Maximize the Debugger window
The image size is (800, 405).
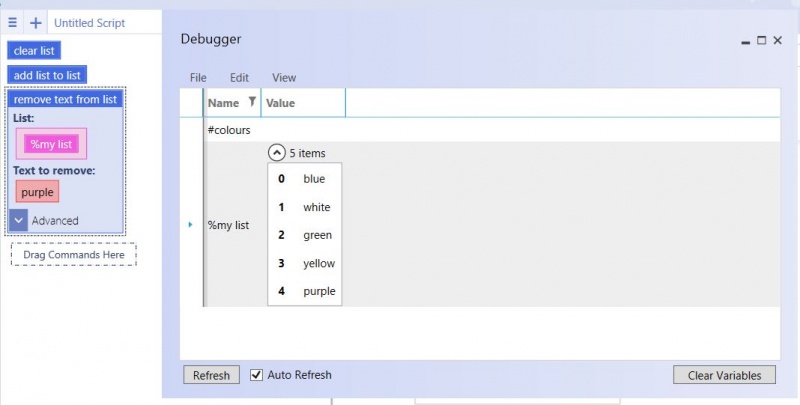tap(761, 40)
